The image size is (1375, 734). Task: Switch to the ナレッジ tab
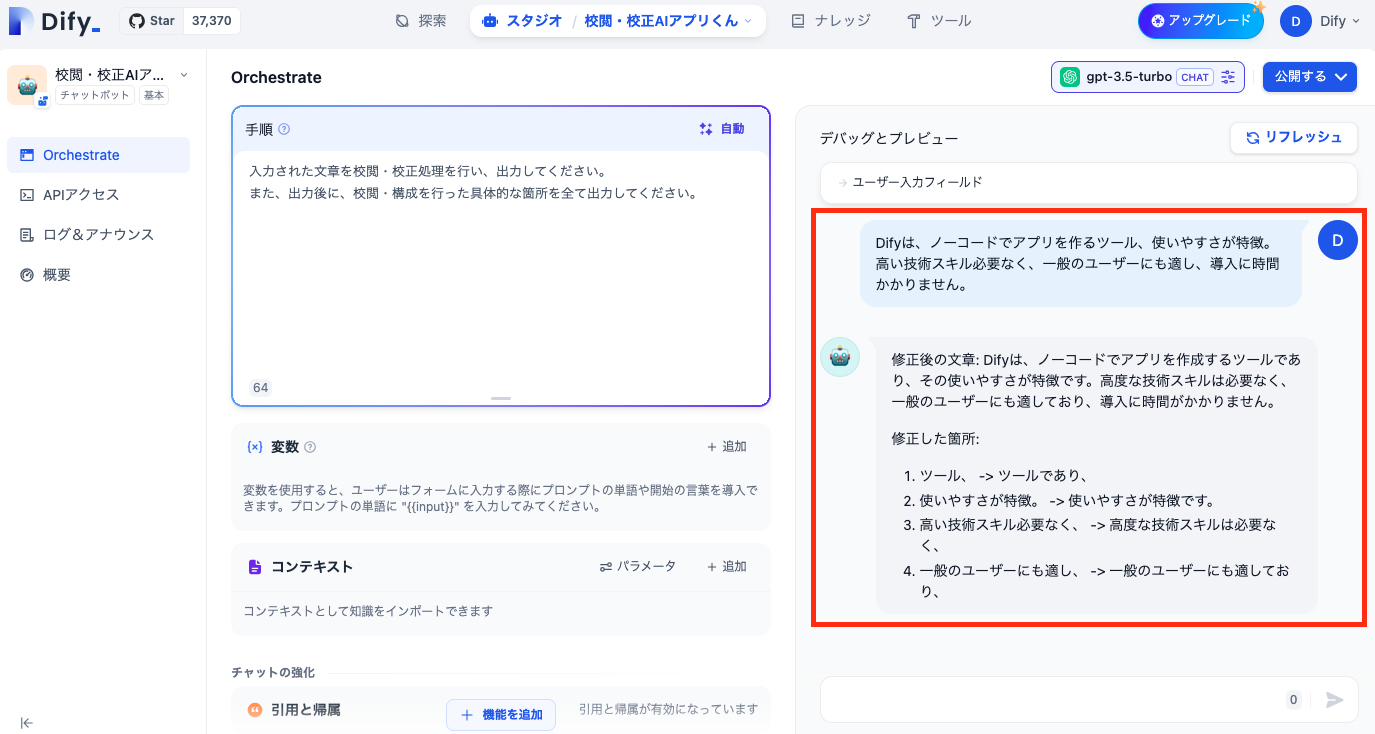[x=831, y=20]
